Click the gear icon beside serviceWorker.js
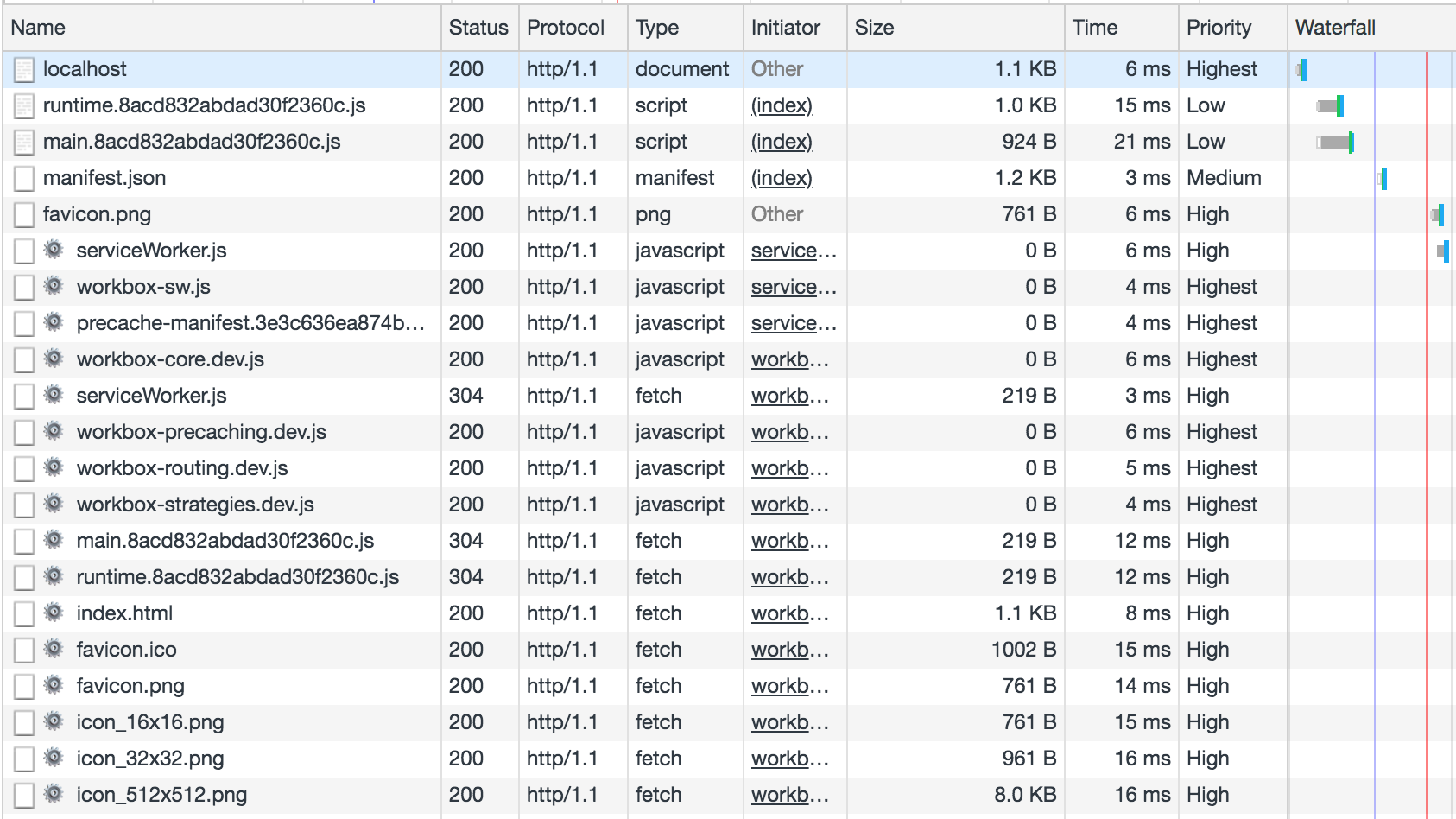The width and height of the screenshot is (1456, 819). pyautogui.click(x=54, y=251)
